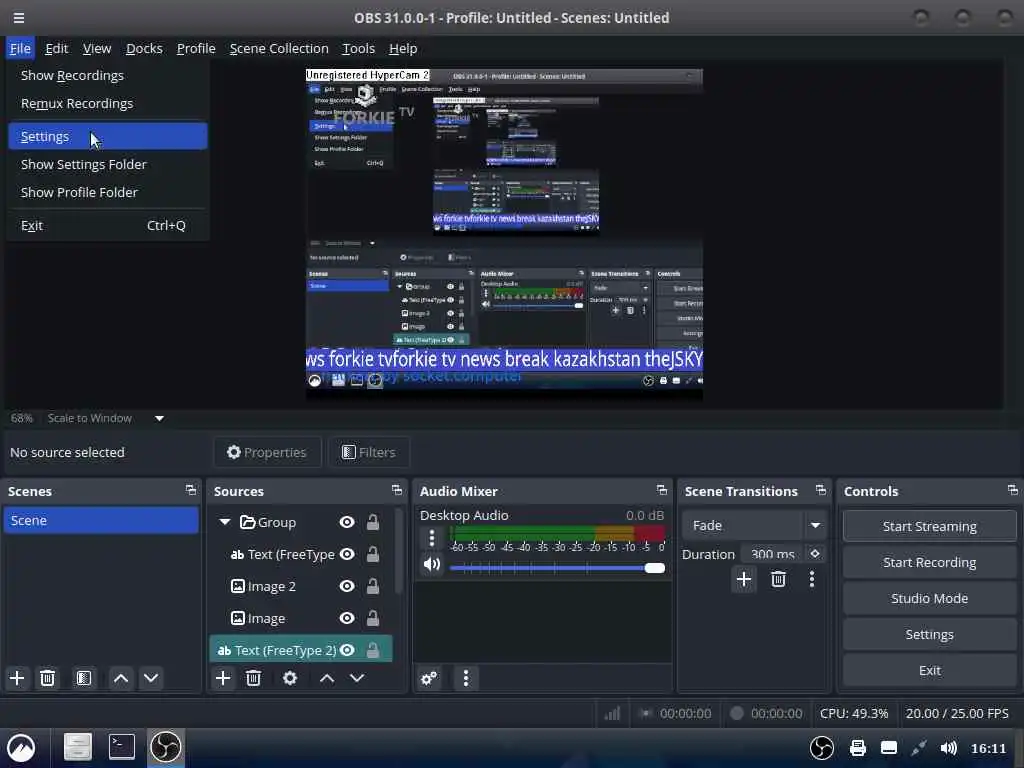Open OBS tray icon in system tray

tap(822, 748)
